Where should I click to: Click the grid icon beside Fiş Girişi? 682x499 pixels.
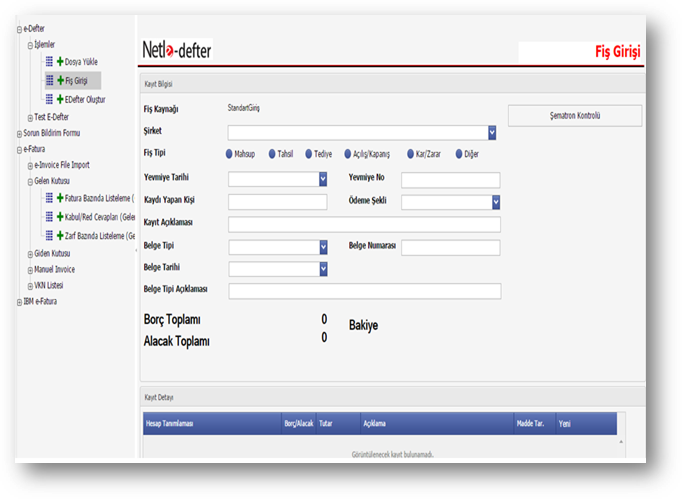(x=50, y=80)
